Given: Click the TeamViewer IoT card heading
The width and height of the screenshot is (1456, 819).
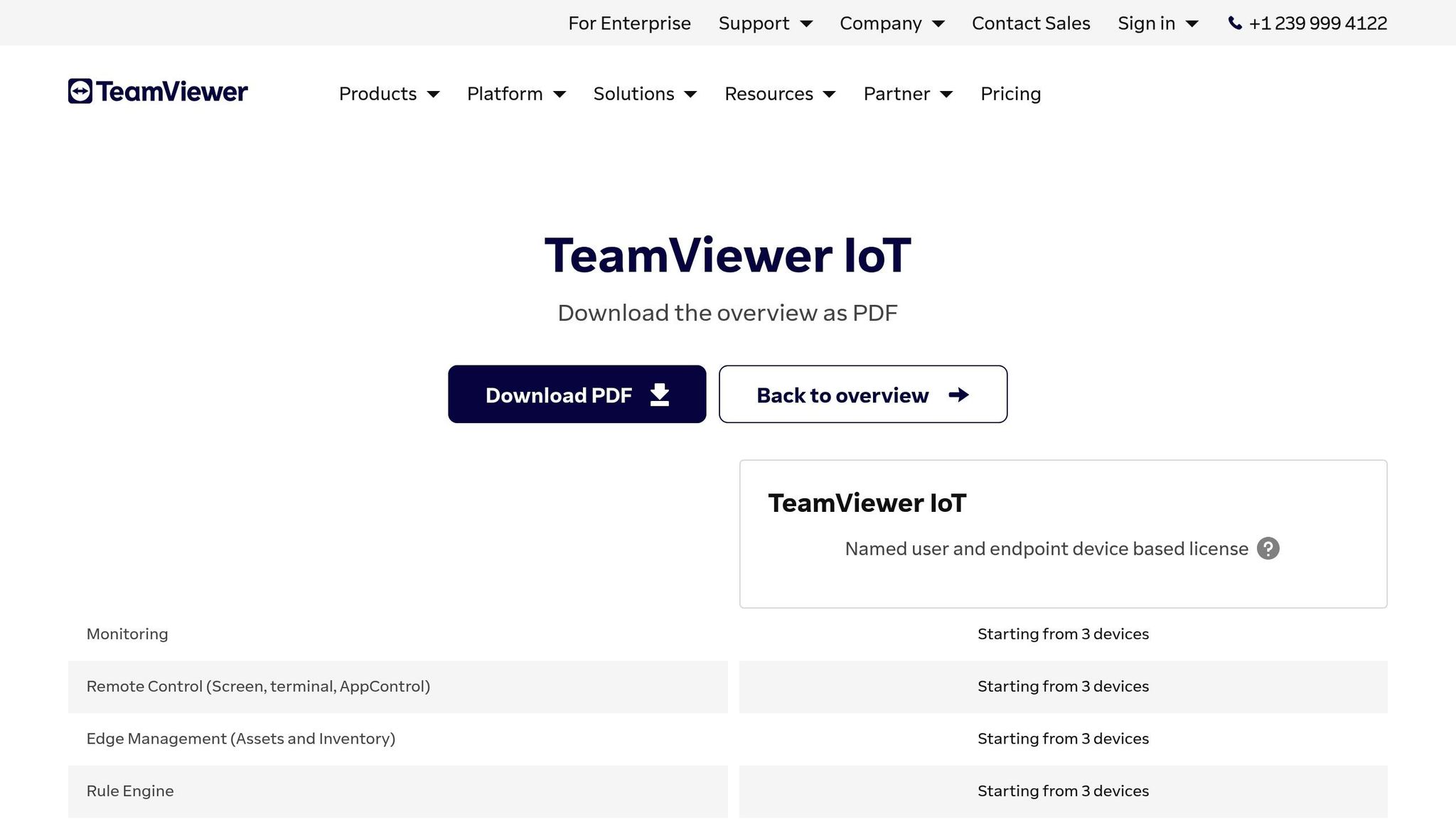Looking at the screenshot, I should click(x=867, y=503).
